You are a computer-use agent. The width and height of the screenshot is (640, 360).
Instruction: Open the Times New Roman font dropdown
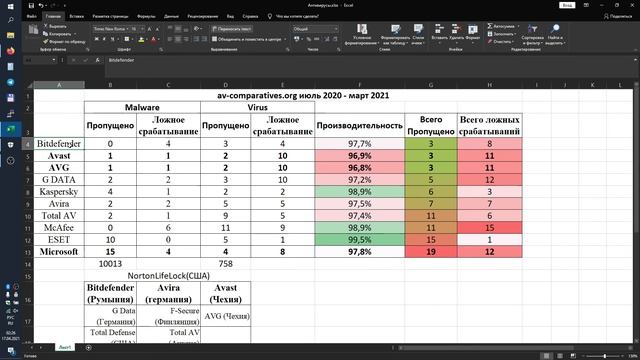pyautogui.click(x=127, y=29)
